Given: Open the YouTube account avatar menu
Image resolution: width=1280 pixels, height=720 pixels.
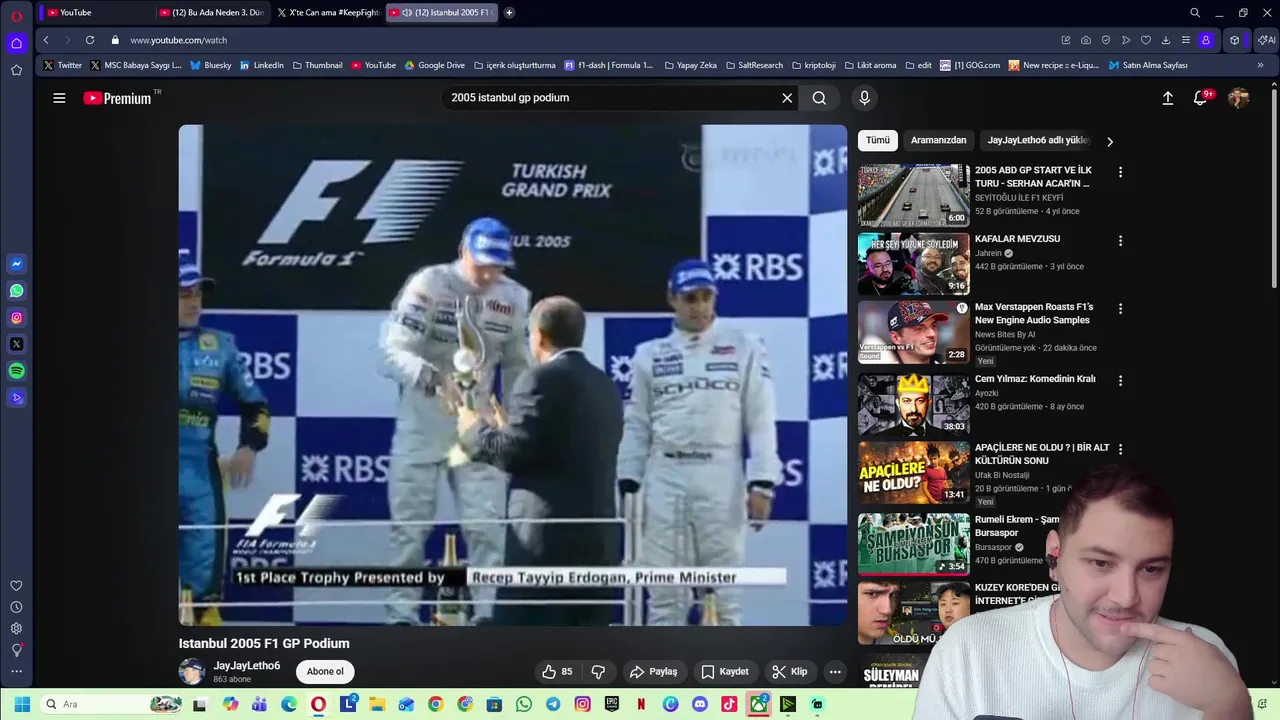Looking at the screenshot, I should (1238, 98).
